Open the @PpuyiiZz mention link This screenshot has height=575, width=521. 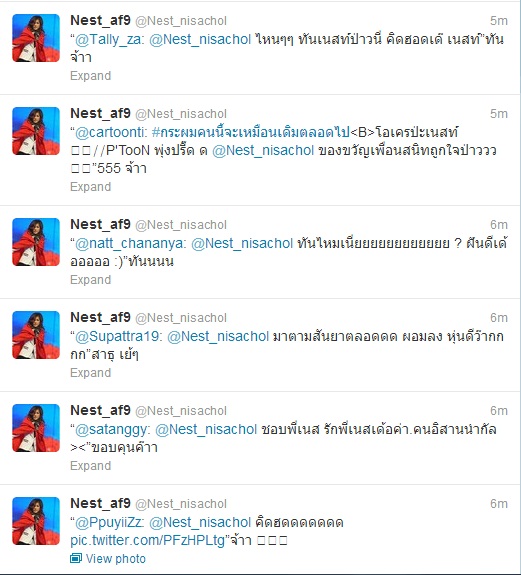pos(110,522)
